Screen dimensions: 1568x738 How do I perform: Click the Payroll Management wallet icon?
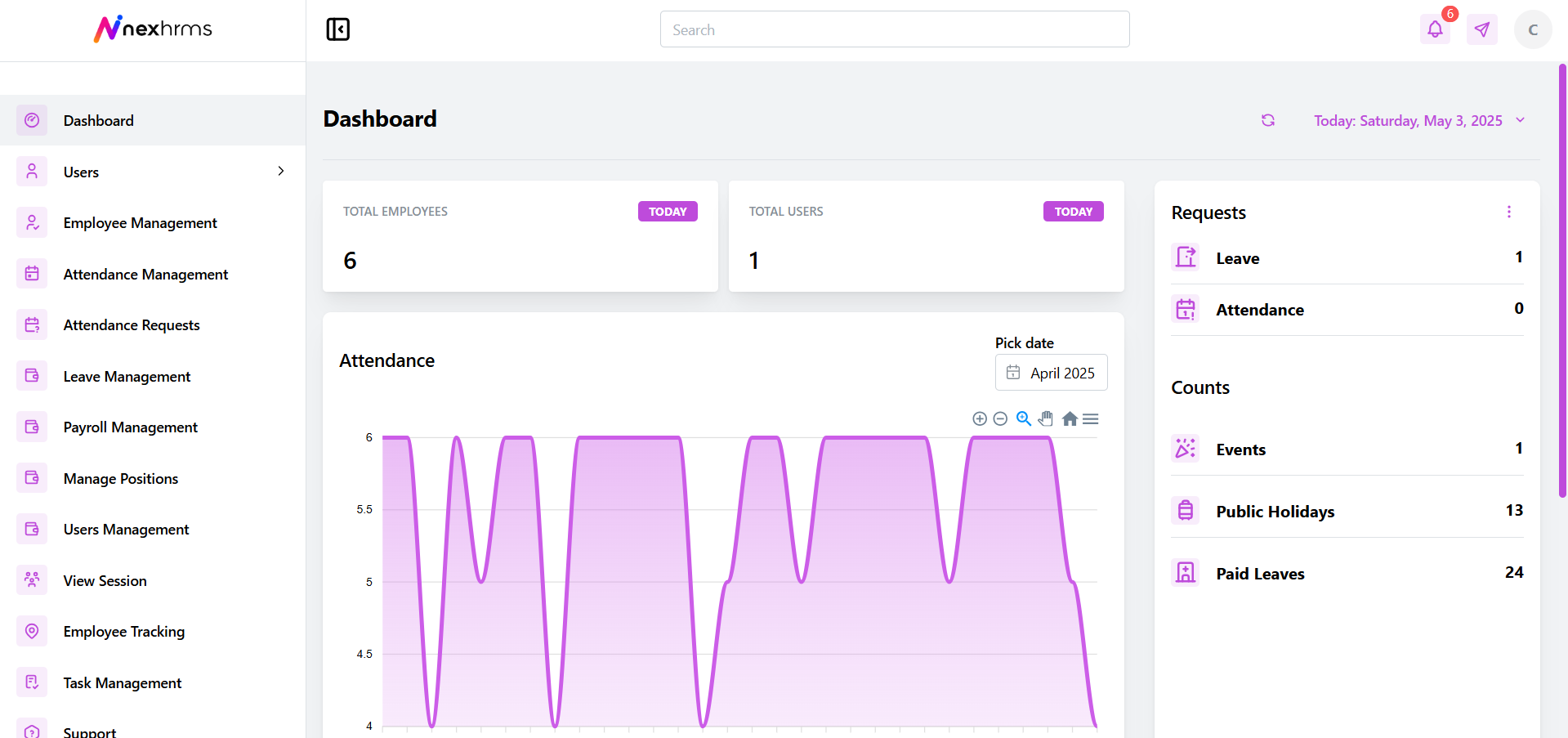coord(32,427)
